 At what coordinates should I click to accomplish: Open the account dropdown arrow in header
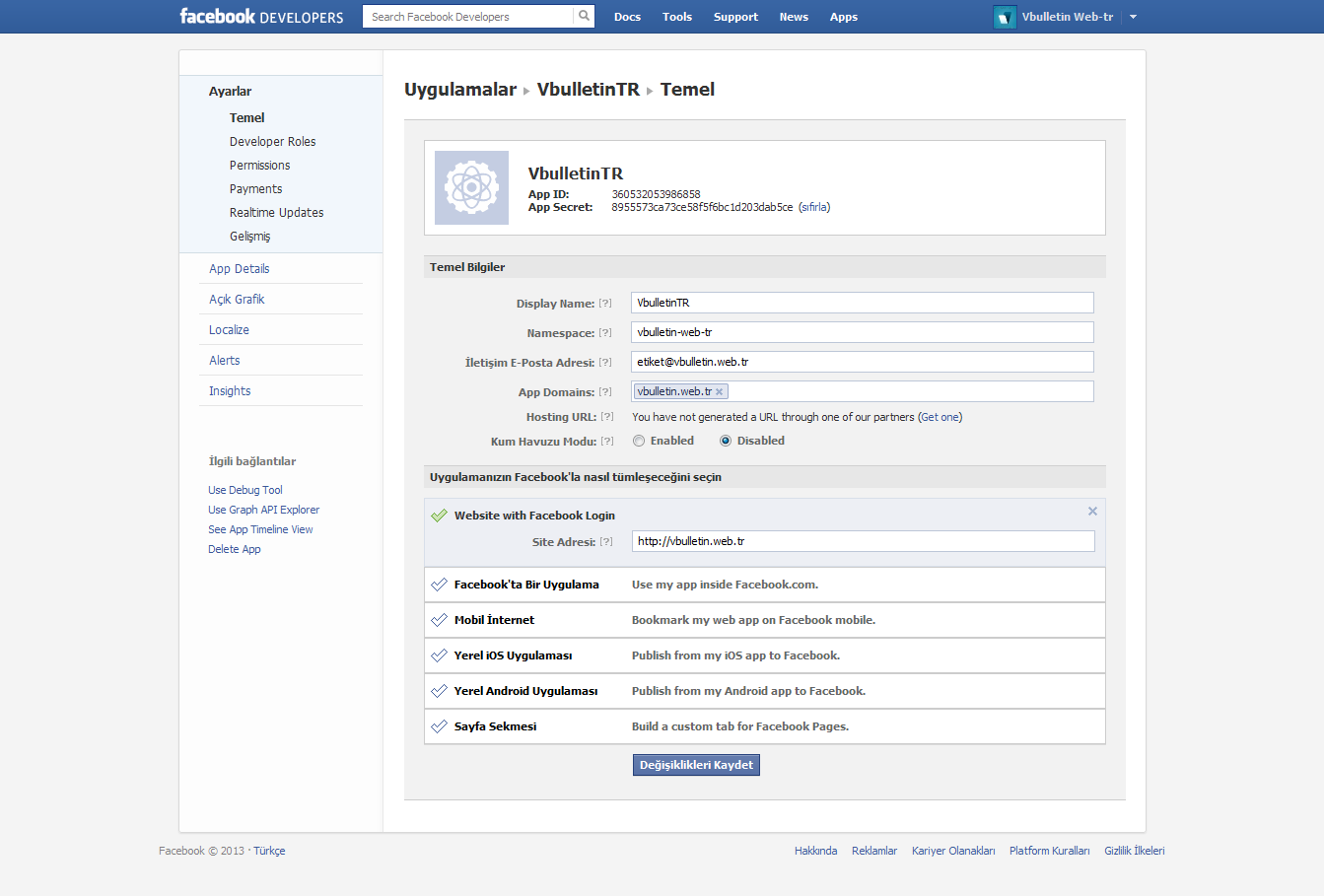pos(1133,17)
